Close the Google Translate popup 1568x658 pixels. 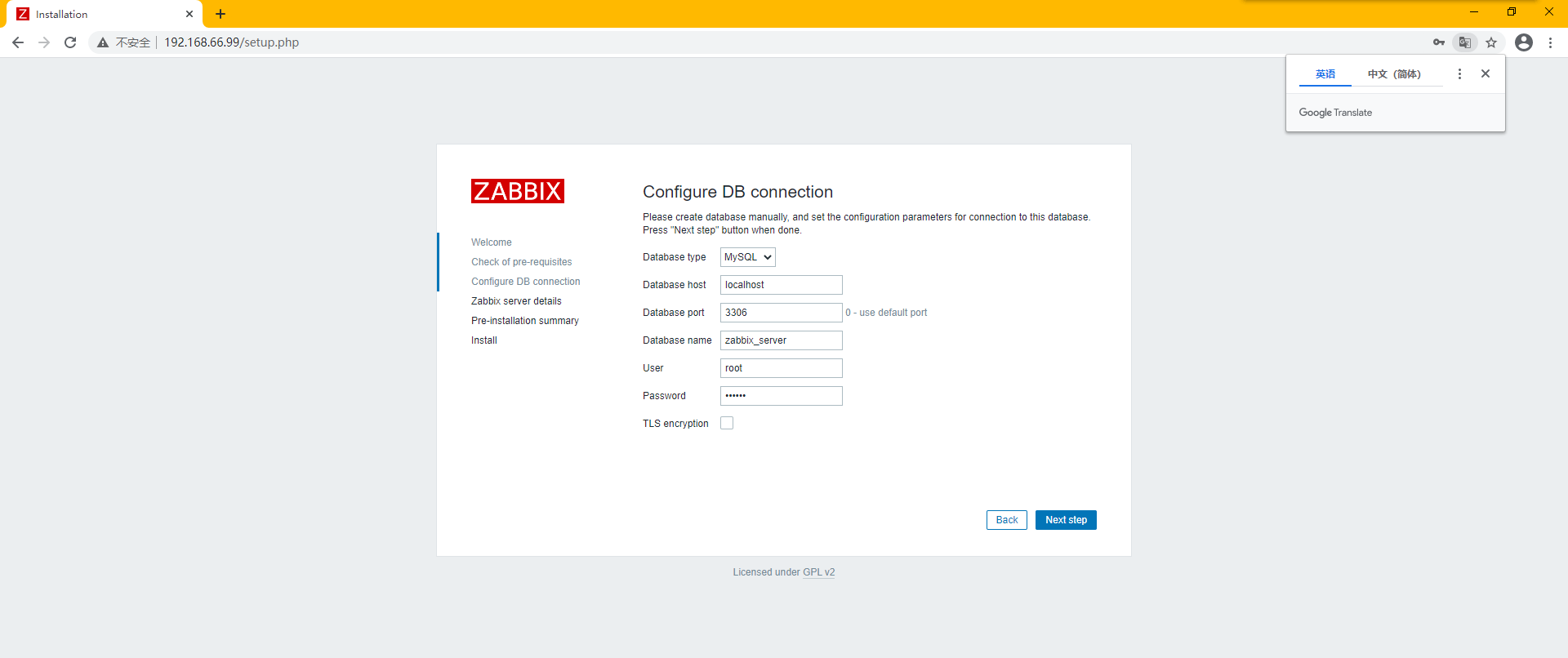tap(1486, 73)
